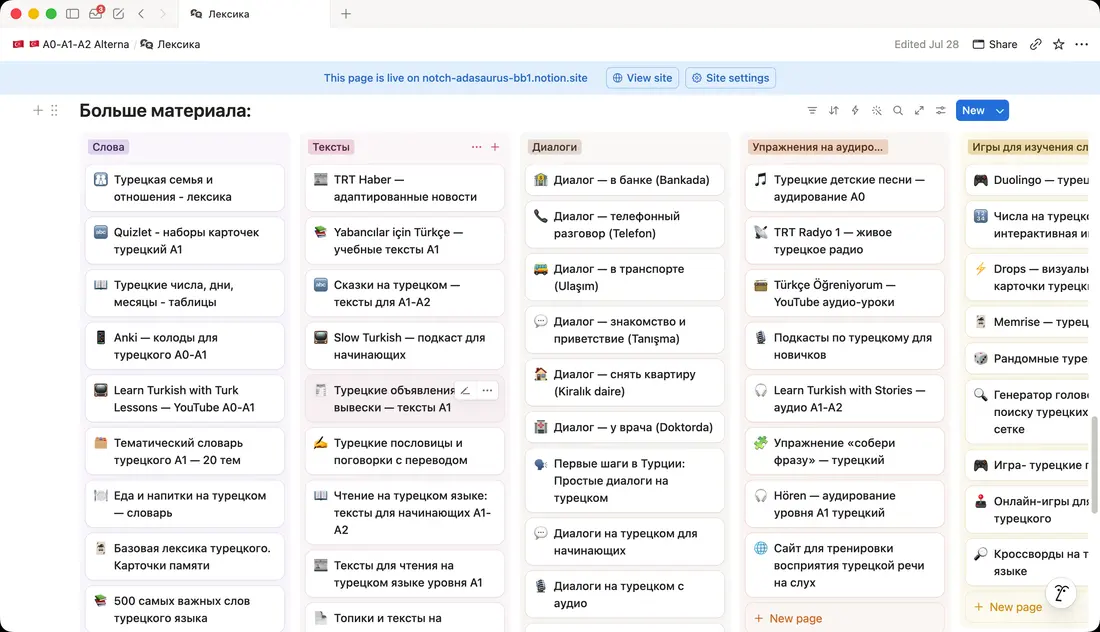The width and height of the screenshot is (1100, 632).
Task: Click Share button
Action: tap(995, 44)
